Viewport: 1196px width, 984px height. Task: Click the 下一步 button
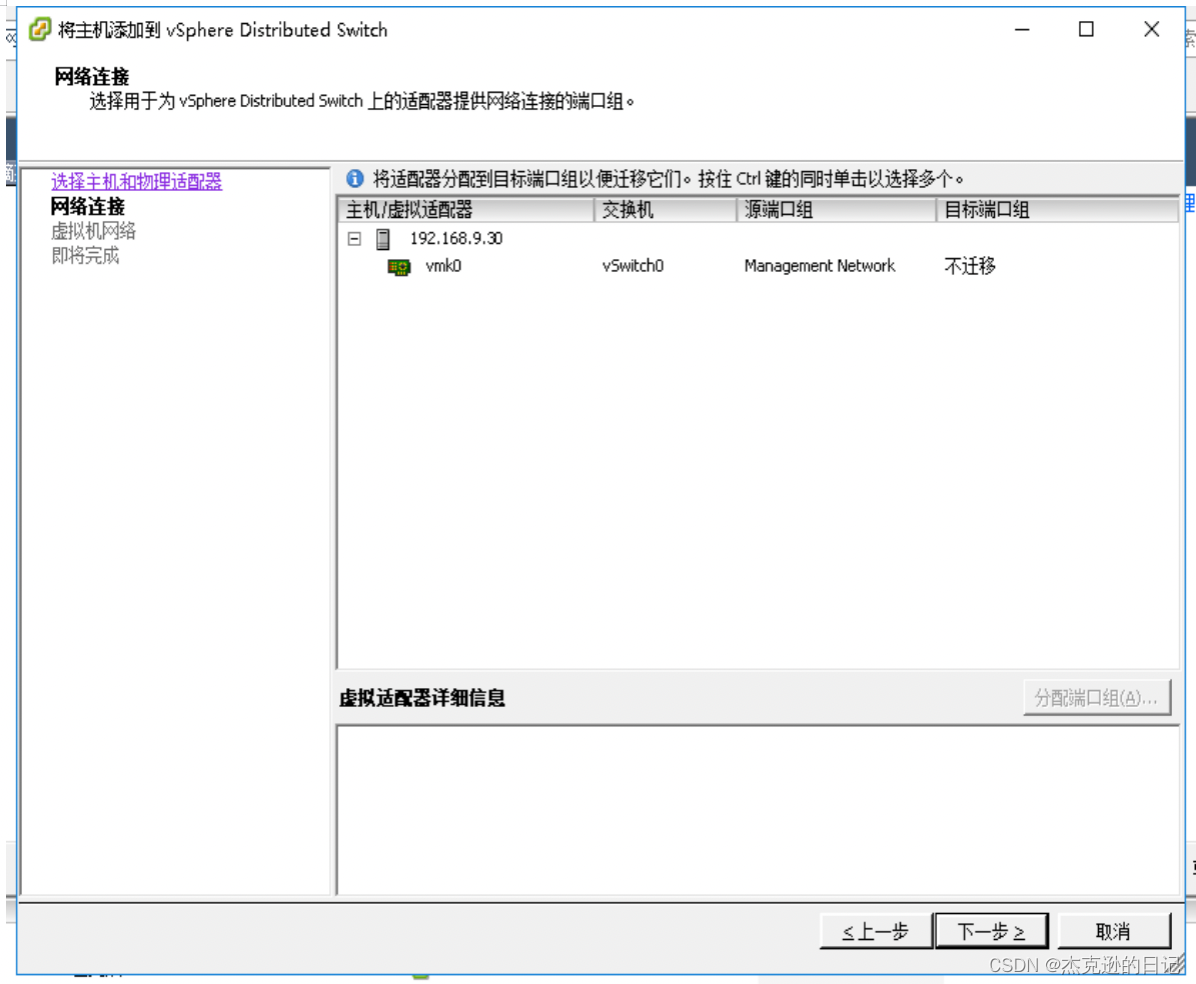(x=991, y=931)
